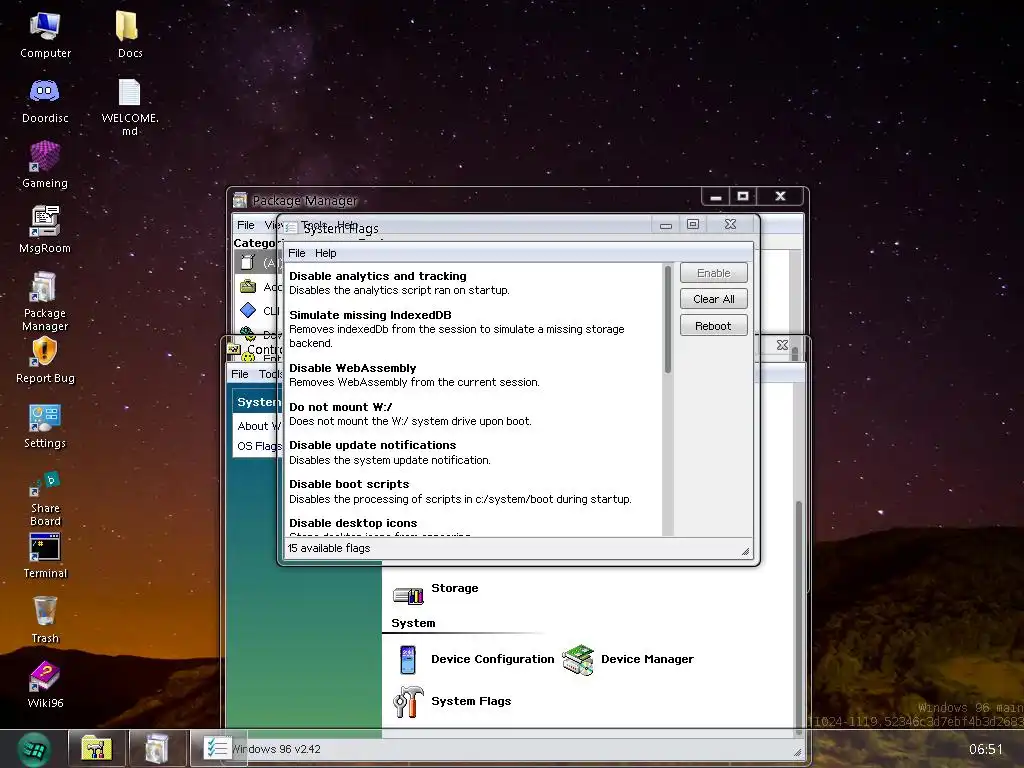Open Device Manager hardware icon

[578, 660]
